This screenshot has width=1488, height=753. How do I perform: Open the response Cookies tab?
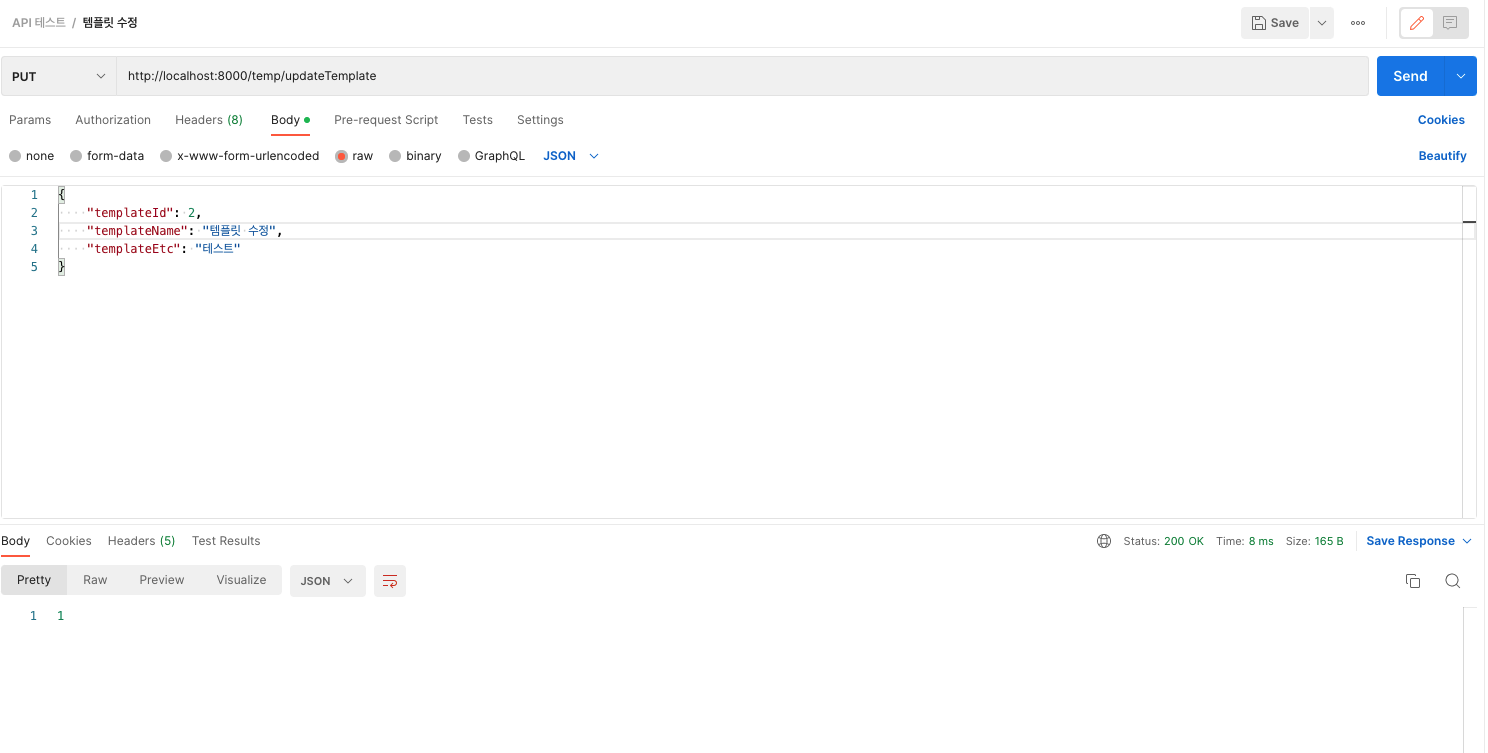69,541
